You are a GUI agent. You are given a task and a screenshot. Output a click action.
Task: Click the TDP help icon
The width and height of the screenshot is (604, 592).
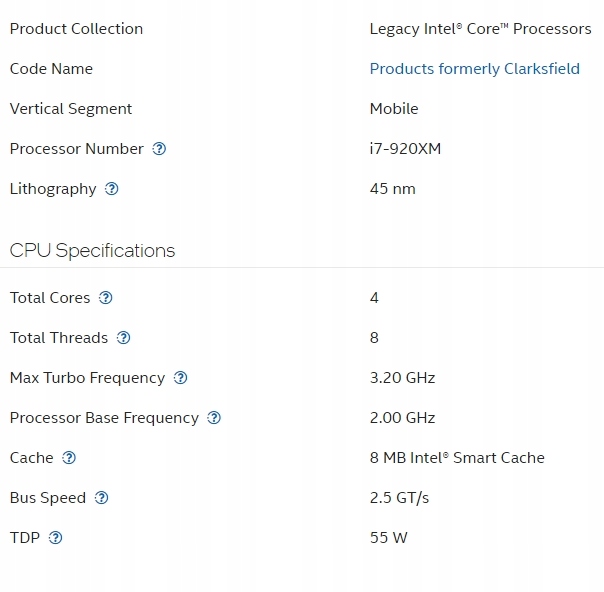click(55, 538)
